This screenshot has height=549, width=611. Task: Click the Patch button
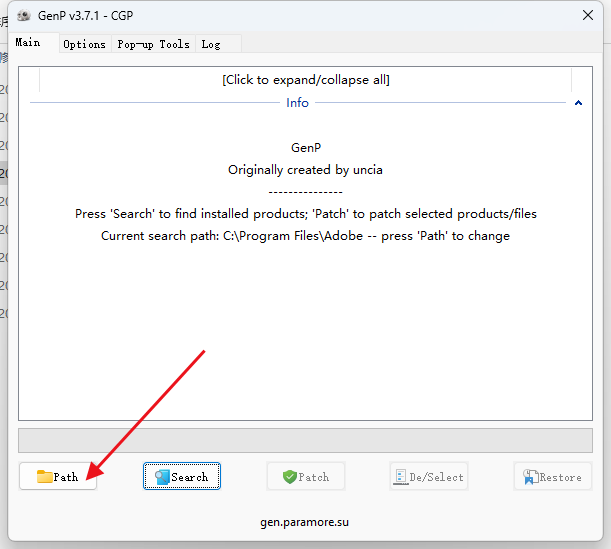pyautogui.click(x=306, y=476)
